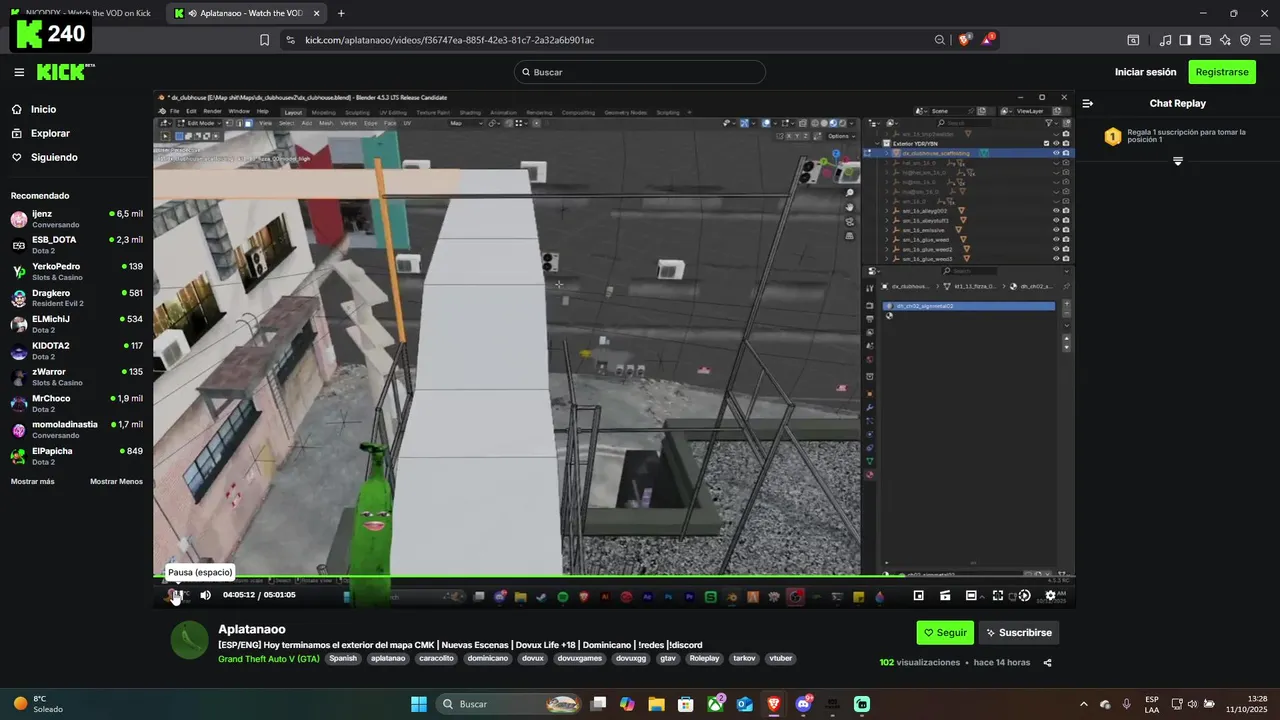
Task: Open recommended channel KIDOTA2
Action: [76, 350]
